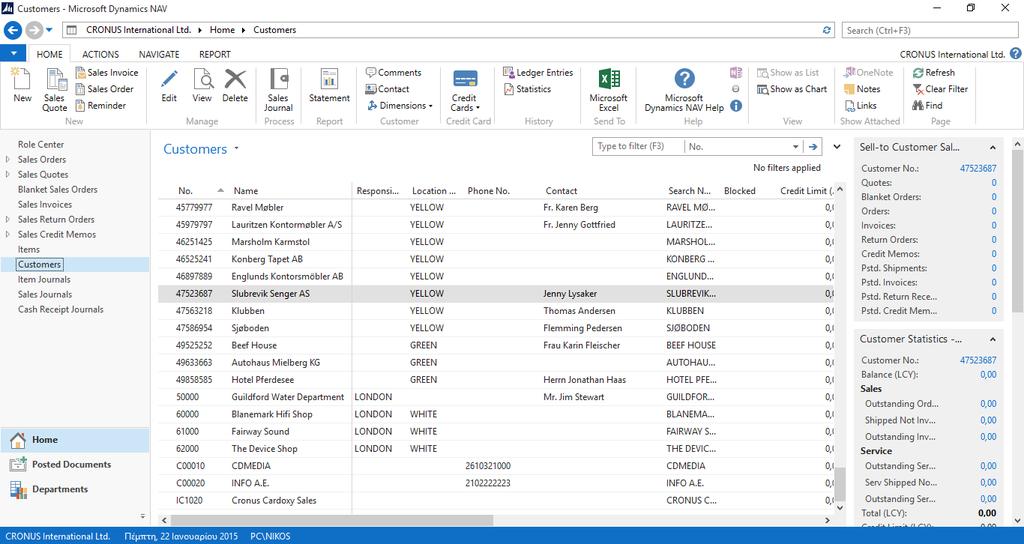
Task: Open the filter field dropdown showing No.
Action: (795, 147)
